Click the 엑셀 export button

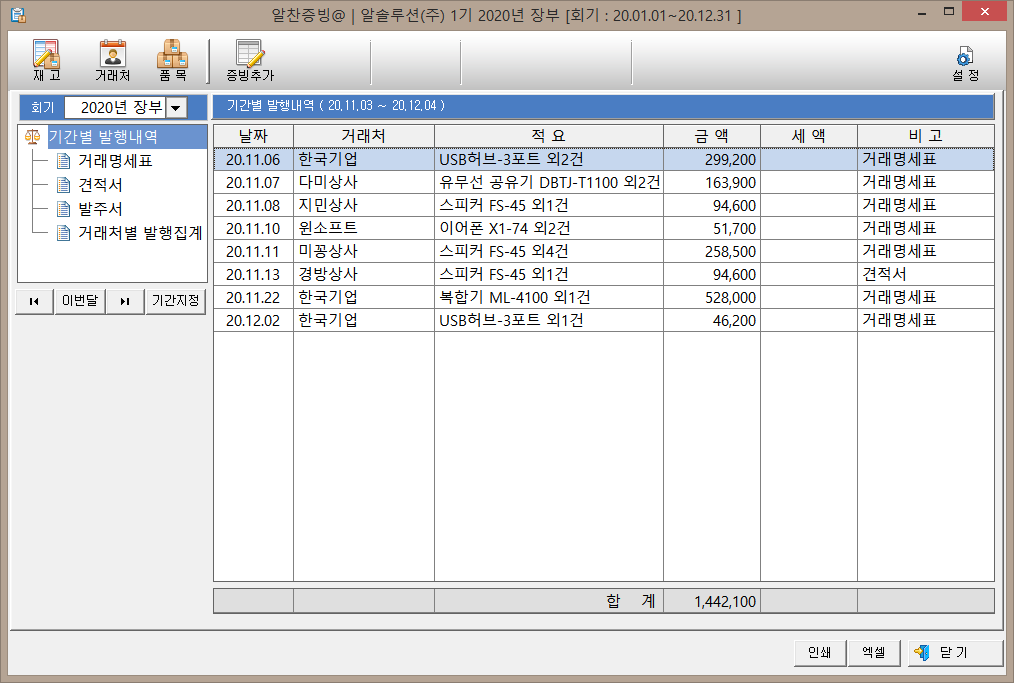coord(874,653)
